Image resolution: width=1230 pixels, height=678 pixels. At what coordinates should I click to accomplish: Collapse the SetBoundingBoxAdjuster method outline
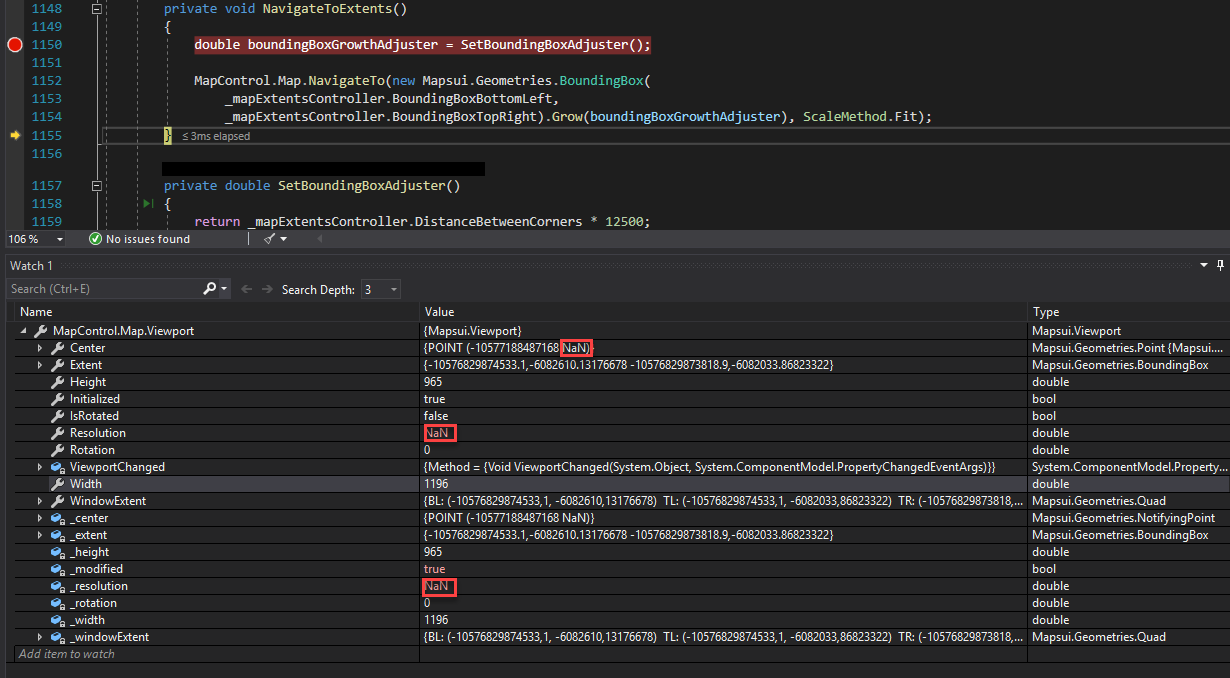tap(96, 184)
